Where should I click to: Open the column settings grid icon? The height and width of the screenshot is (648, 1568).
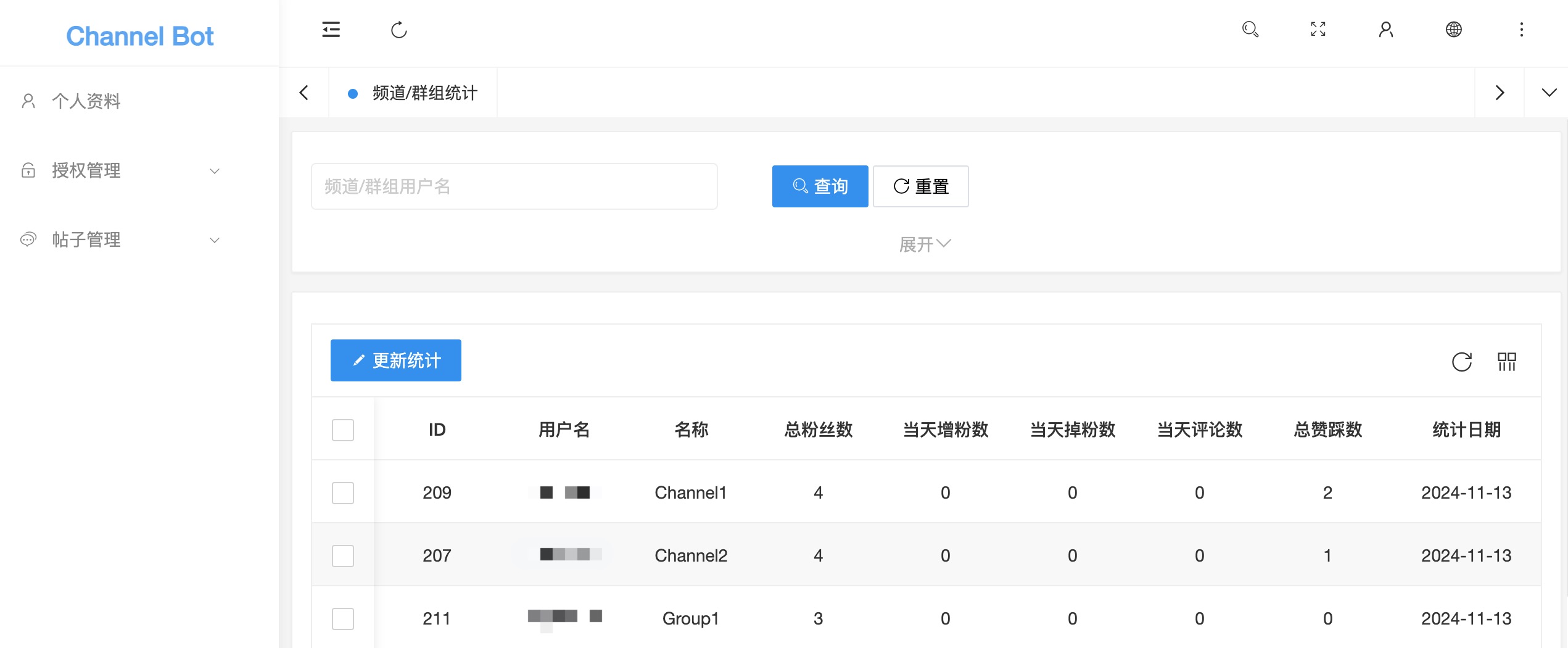tap(1507, 362)
